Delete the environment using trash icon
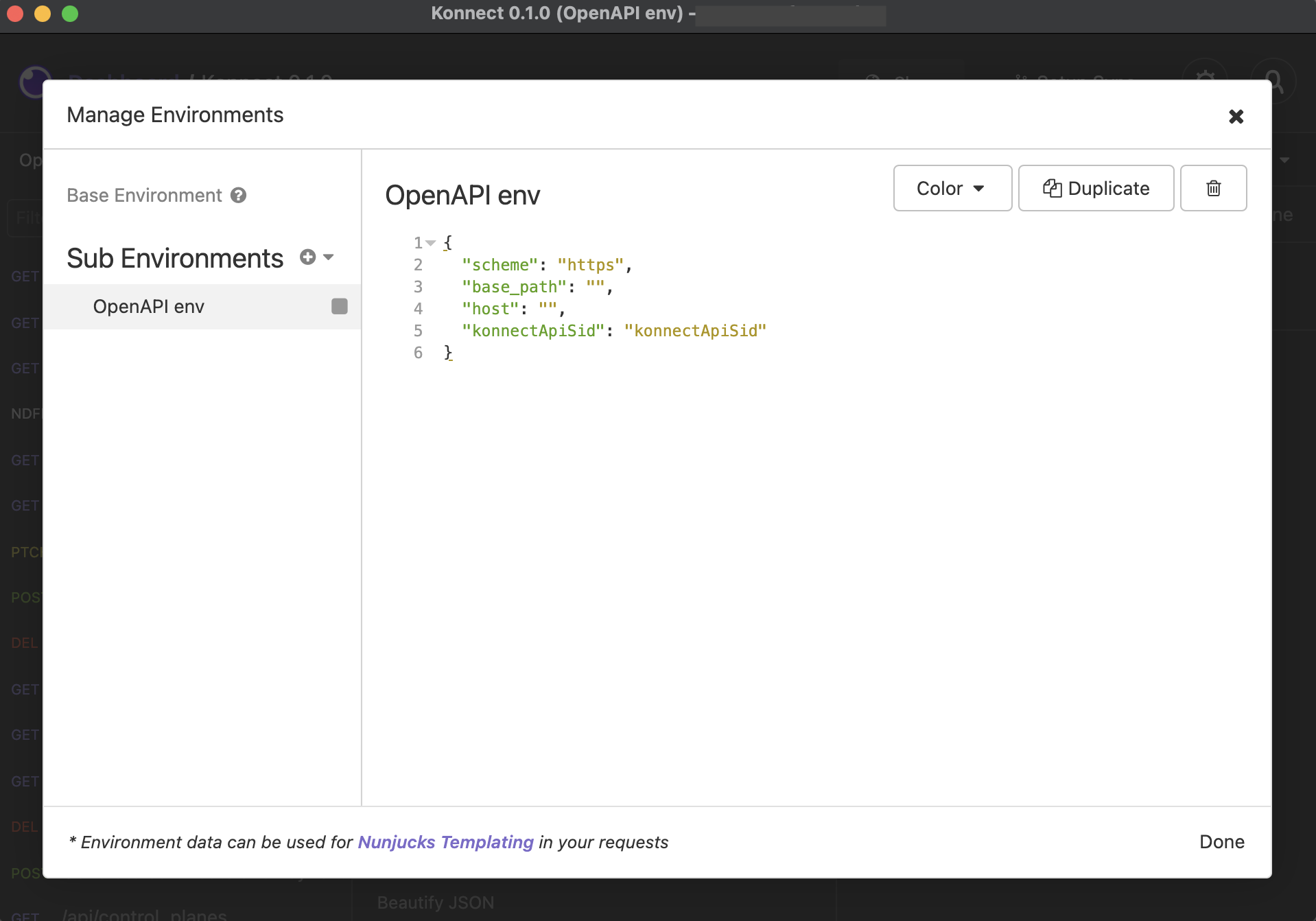 1212,187
